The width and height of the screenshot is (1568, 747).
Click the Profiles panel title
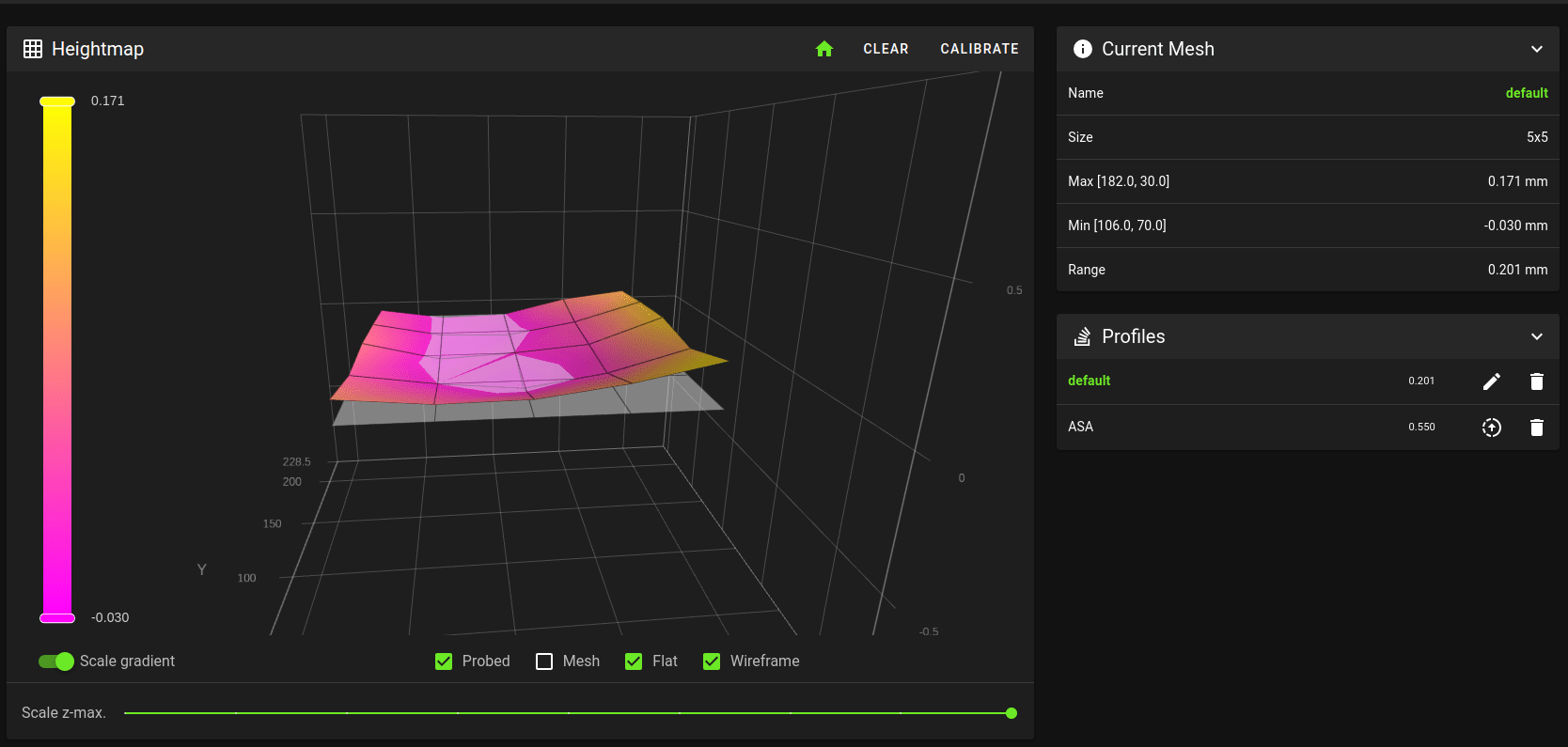[x=1134, y=336]
